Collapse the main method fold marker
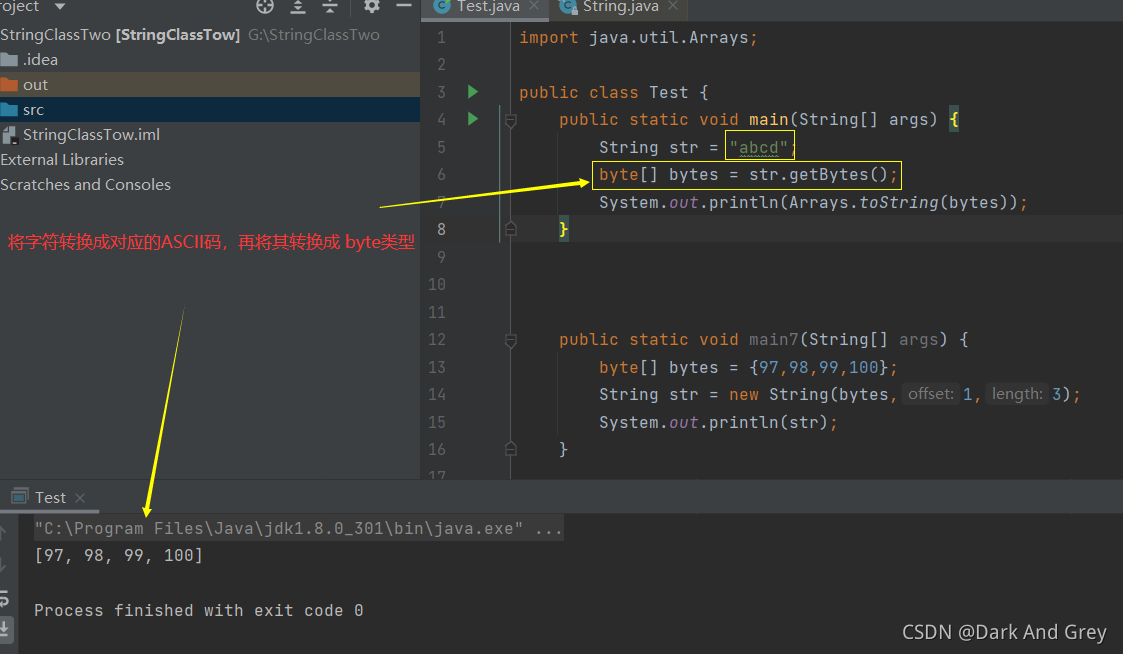This screenshot has height=654, width=1123. [x=511, y=120]
